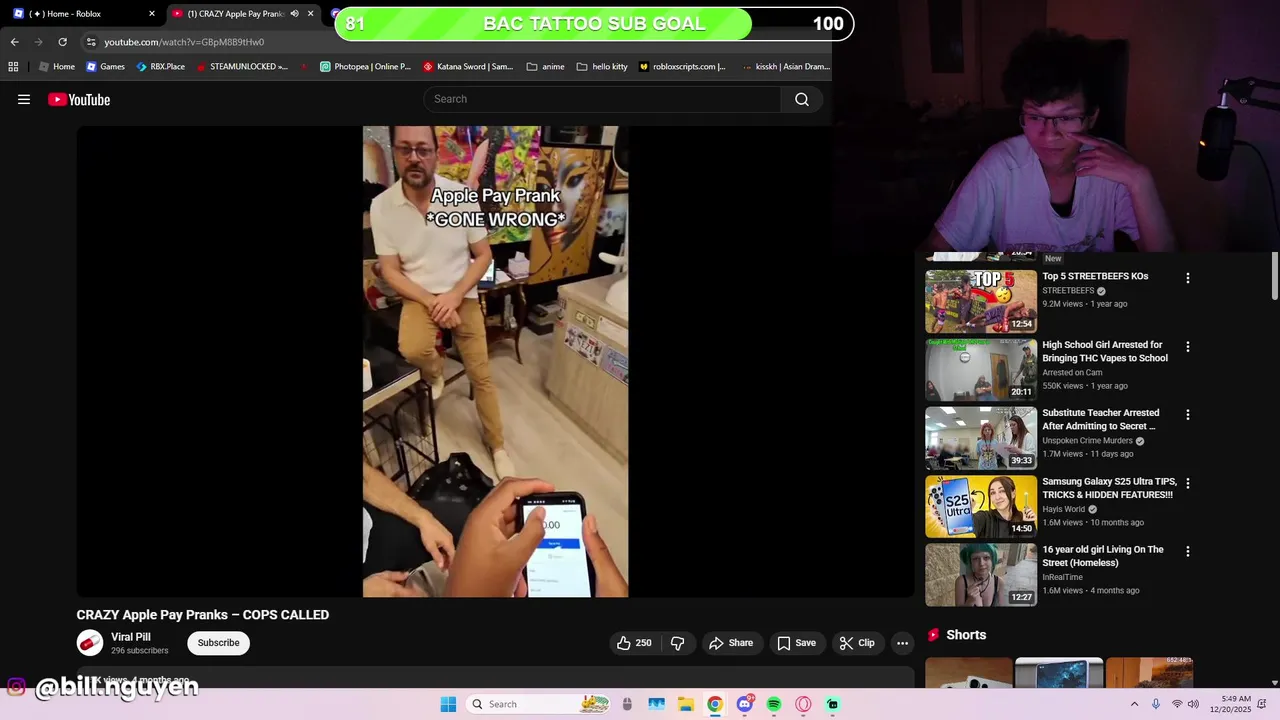The height and width of the screenshot is (720, 1280).
Task: Open options menu for Samsung Galaxy S25
Action: coord(1188,483)
